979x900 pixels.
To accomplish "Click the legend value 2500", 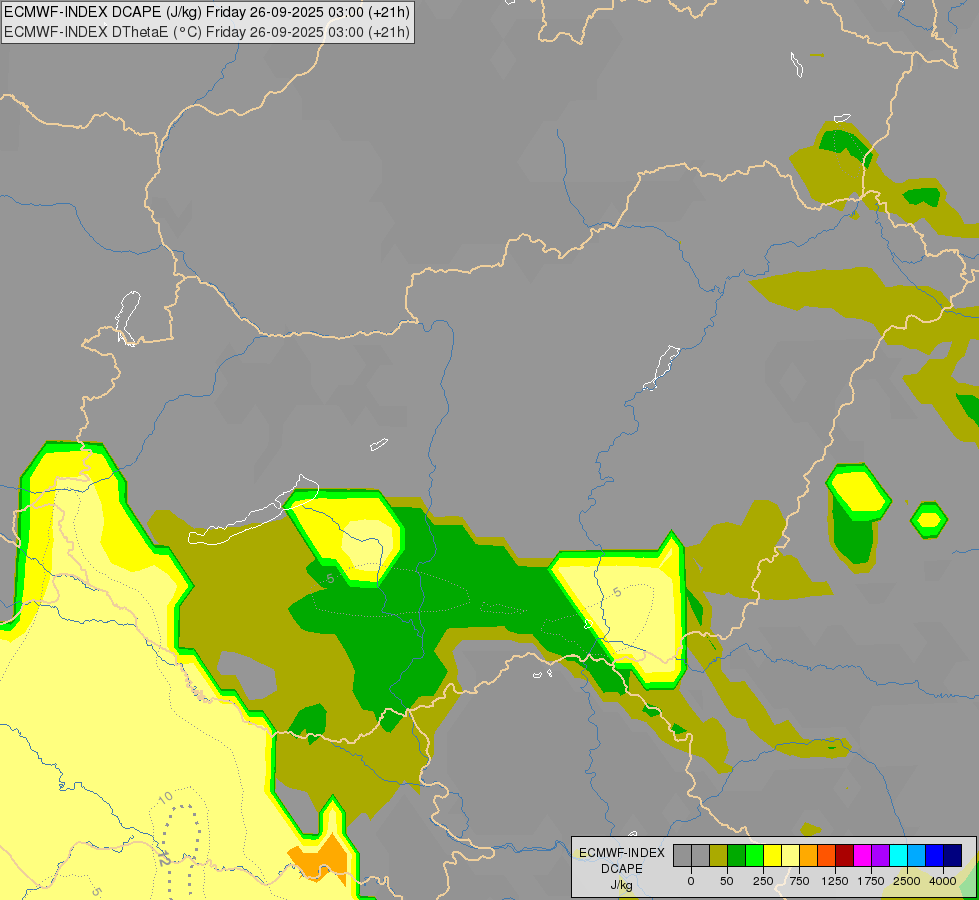I will 907,881.
